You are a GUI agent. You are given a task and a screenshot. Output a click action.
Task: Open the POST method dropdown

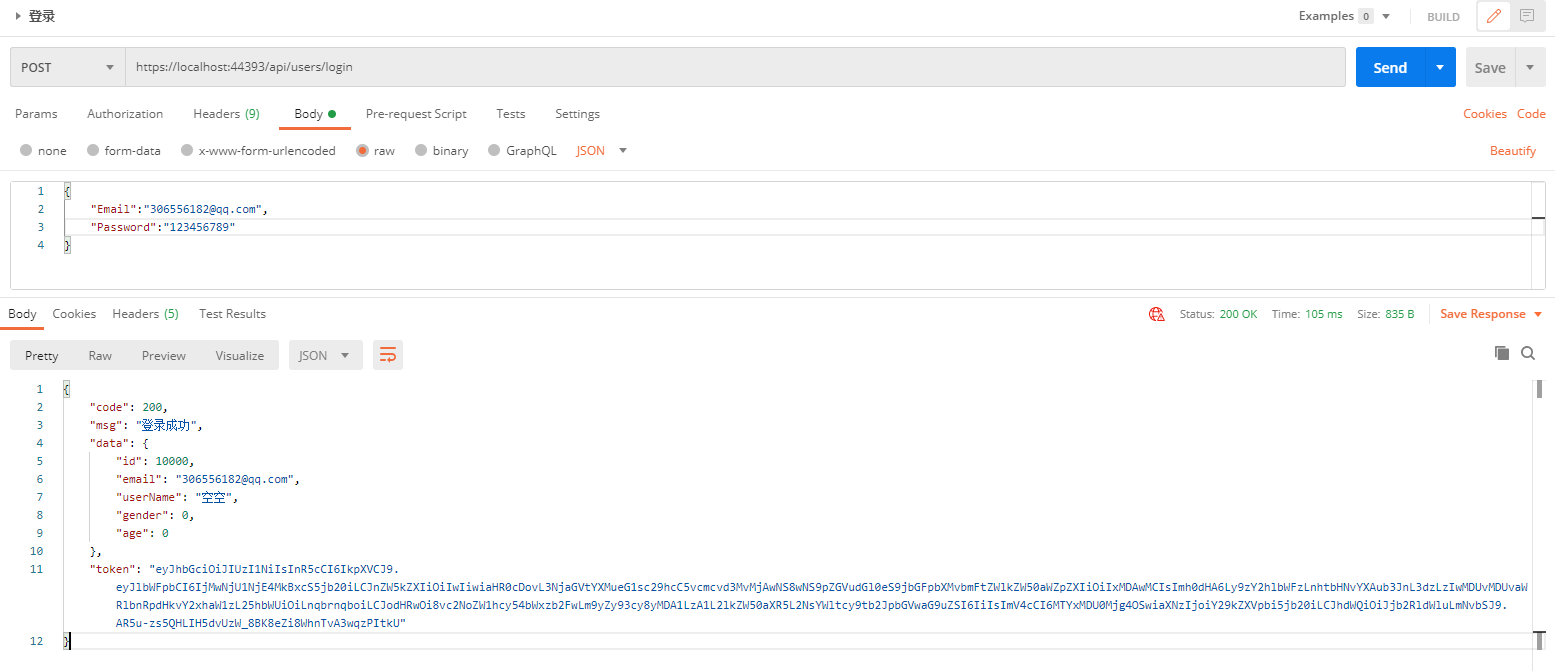[68, 68]
